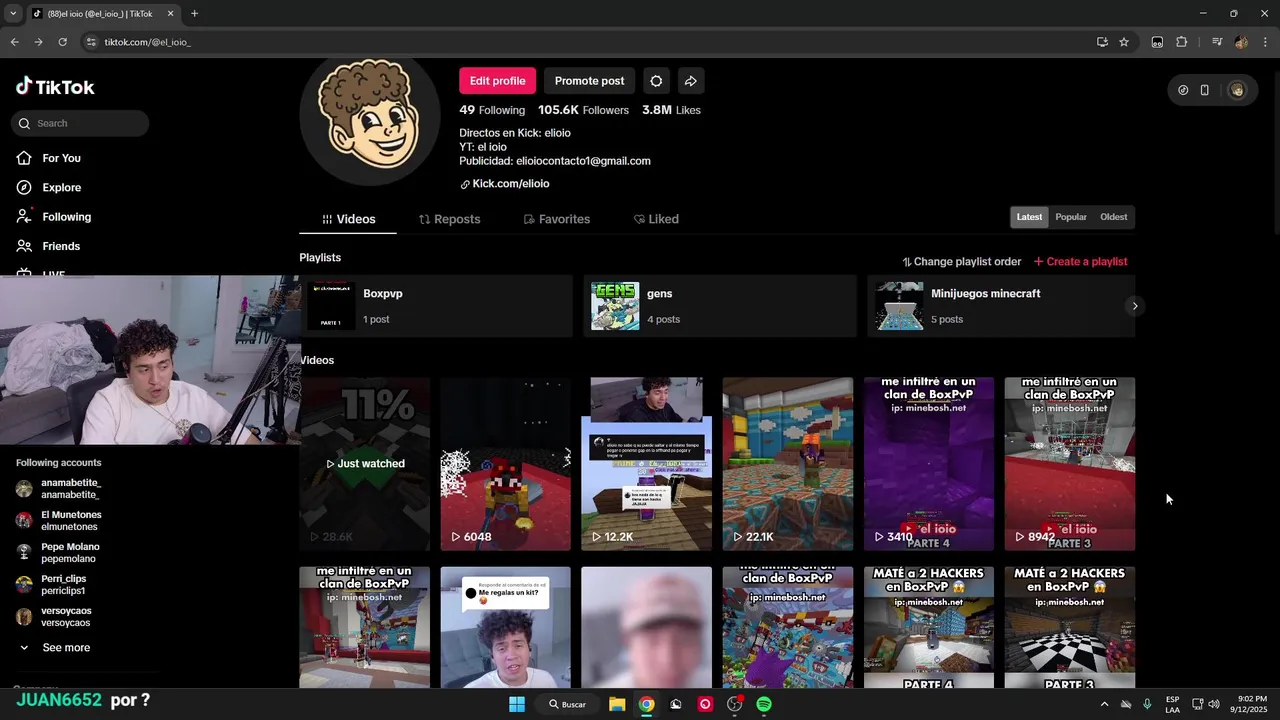Viewport: 1280px width, 720px height.
Task: Reload the page in Chrome
Action: click(x=62, y=42)
